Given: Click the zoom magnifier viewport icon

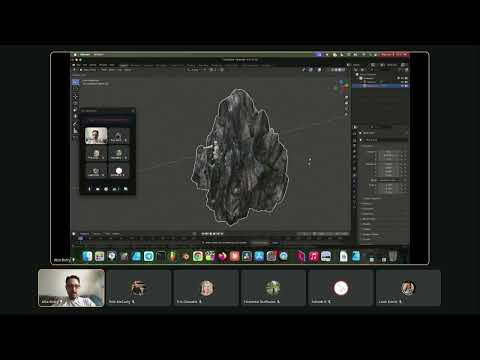Looking at the screenshot, I should click(x=346, y=97).
